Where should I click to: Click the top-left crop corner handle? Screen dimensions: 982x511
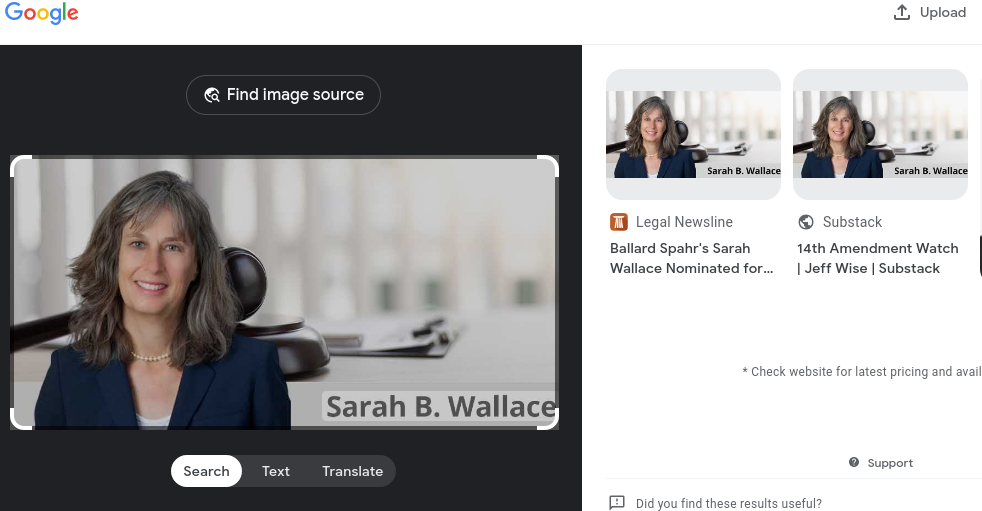[x=21, y=166]
